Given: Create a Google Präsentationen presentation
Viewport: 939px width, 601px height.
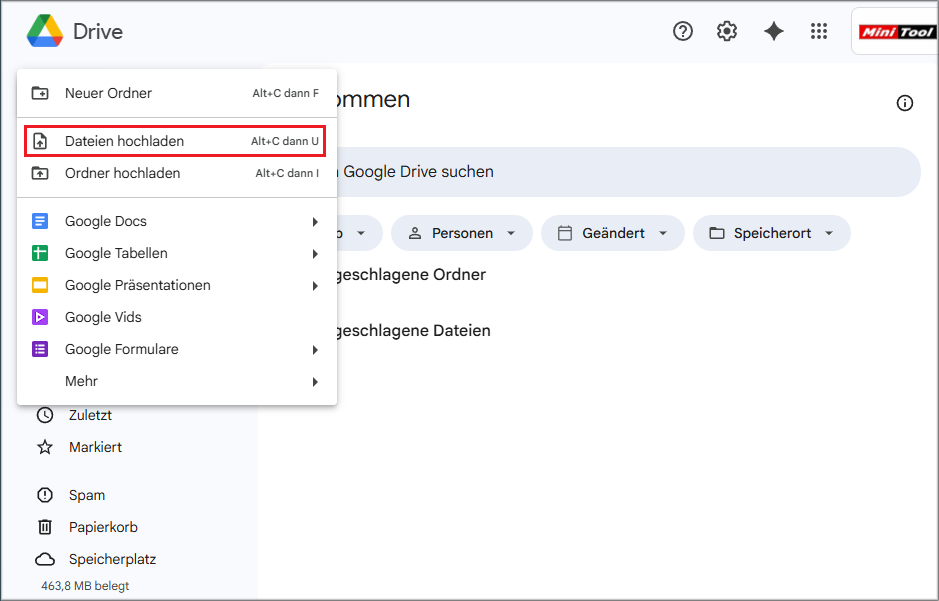Looking at the screenshot, I should pyautogui.click(x=137, y=285).
